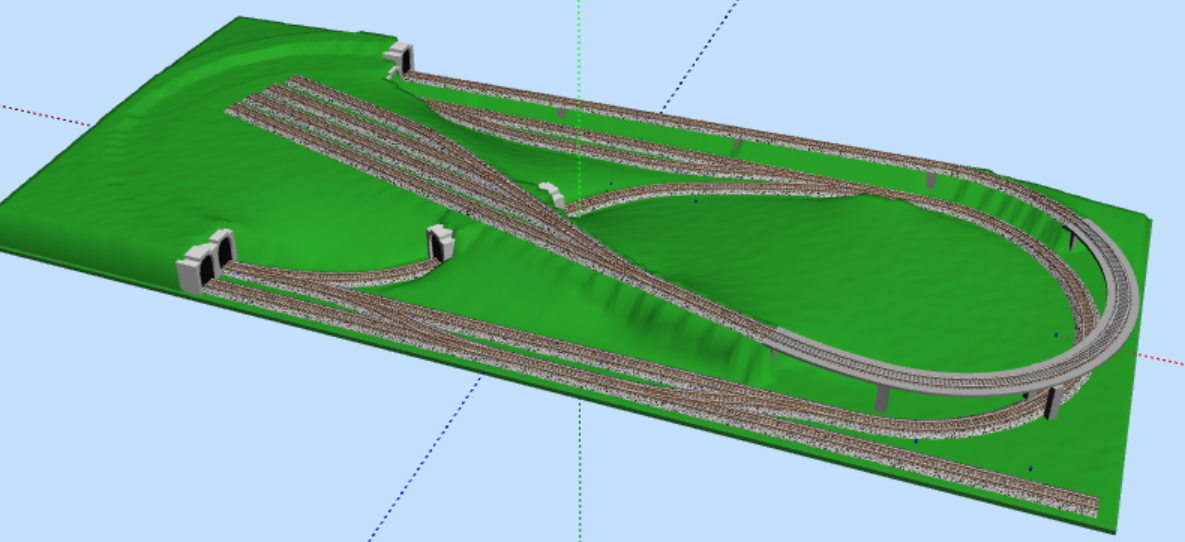
Task: Click the double tunnel portal at left edge
Action: (205, 262)
